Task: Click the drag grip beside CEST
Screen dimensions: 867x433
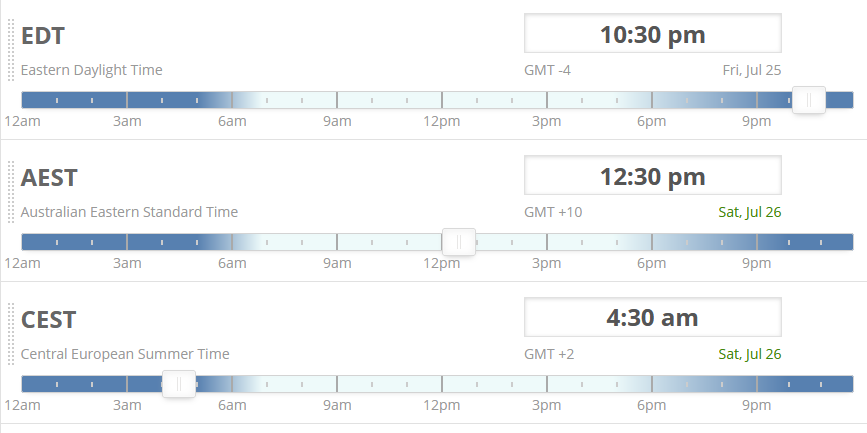Action: 10,332
